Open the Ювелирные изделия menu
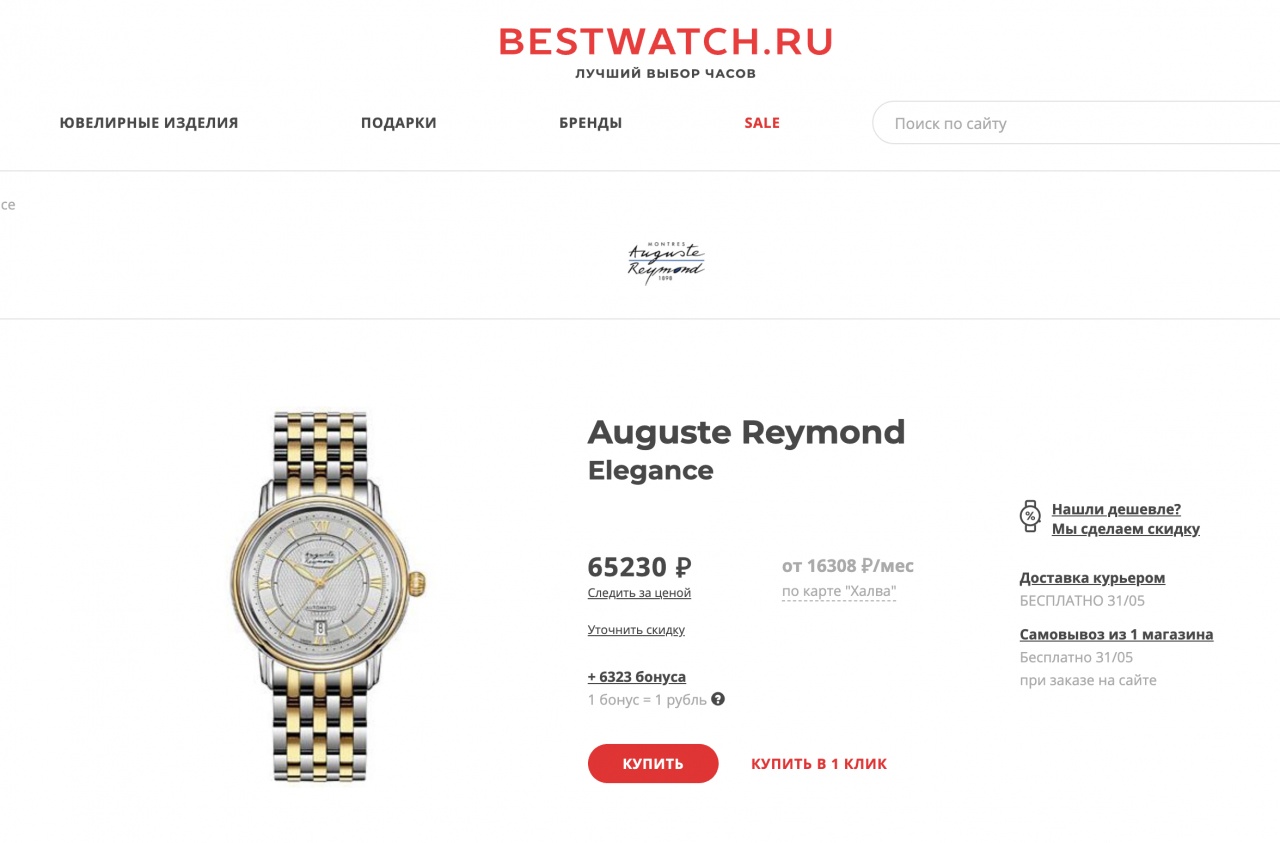Image resolution: width=1280 pixels, height=843 pixels. pos(149,123)
